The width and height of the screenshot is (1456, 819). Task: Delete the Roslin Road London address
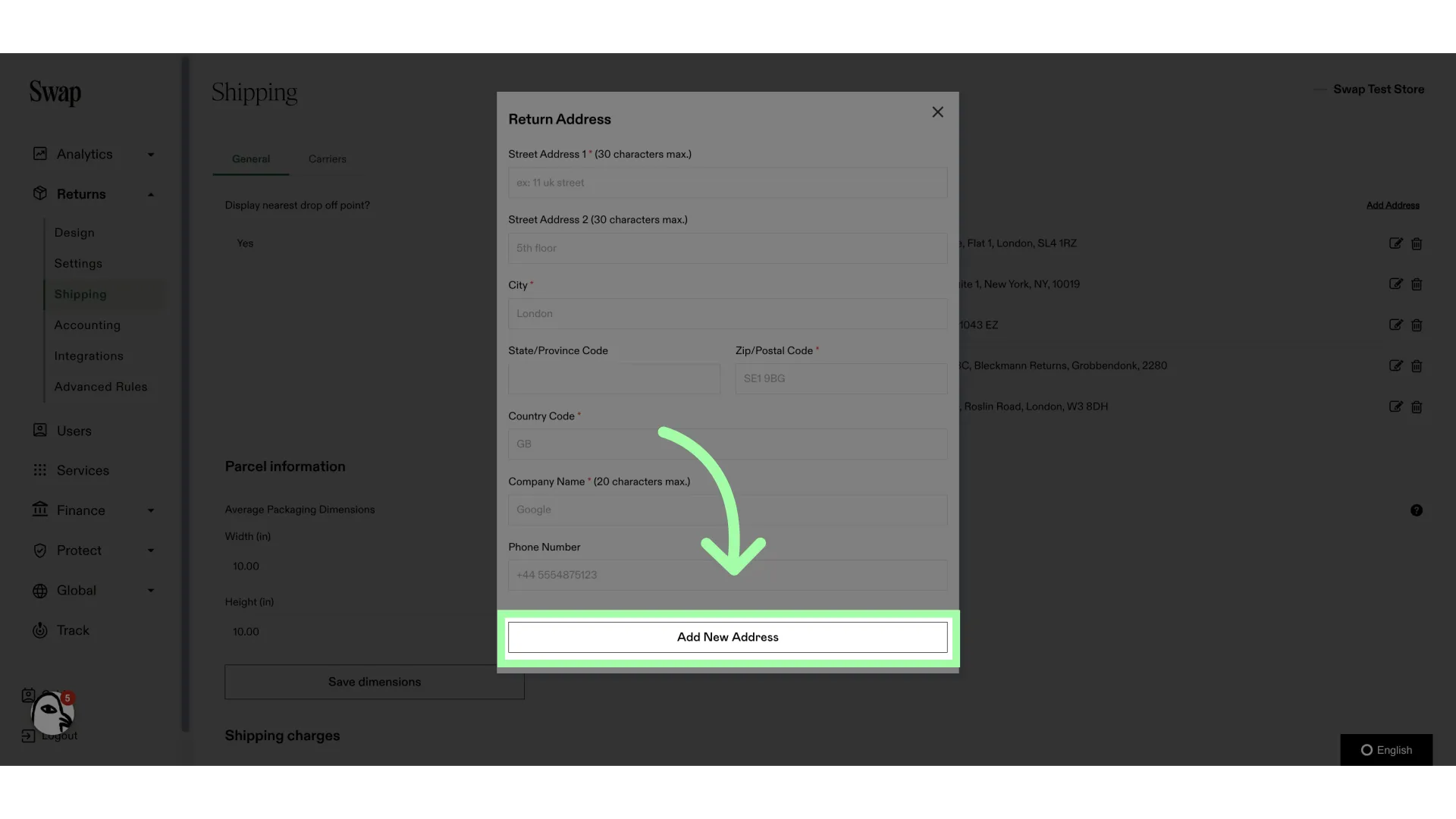1417,407
